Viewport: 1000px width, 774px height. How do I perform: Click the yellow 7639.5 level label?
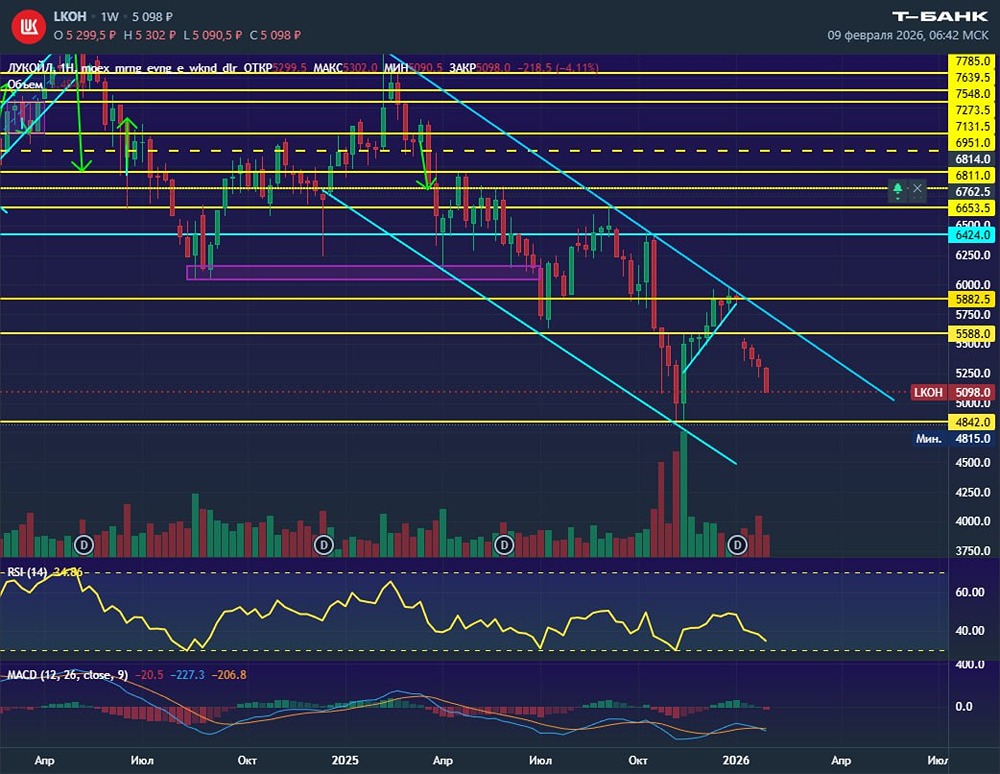(973, 77)
